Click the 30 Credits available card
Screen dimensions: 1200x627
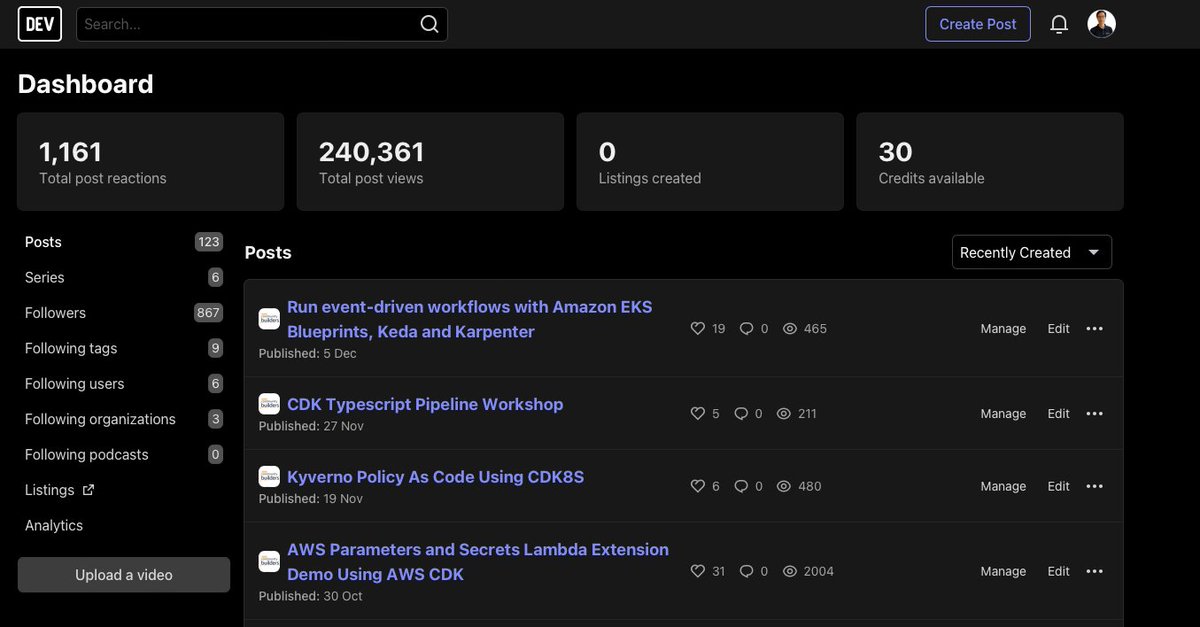[990, 161]
